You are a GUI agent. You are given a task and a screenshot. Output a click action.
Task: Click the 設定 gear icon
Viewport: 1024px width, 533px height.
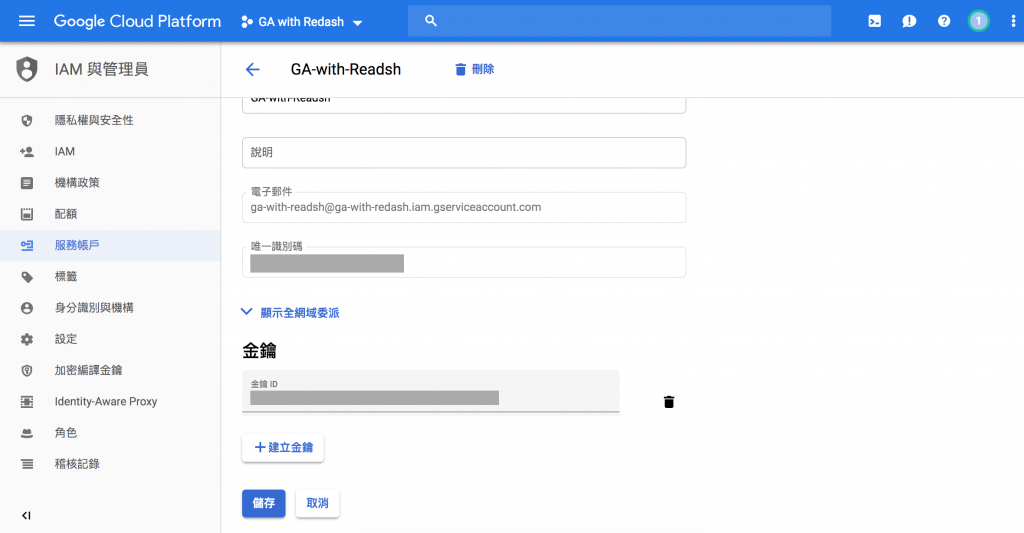[x=27, y=339]
